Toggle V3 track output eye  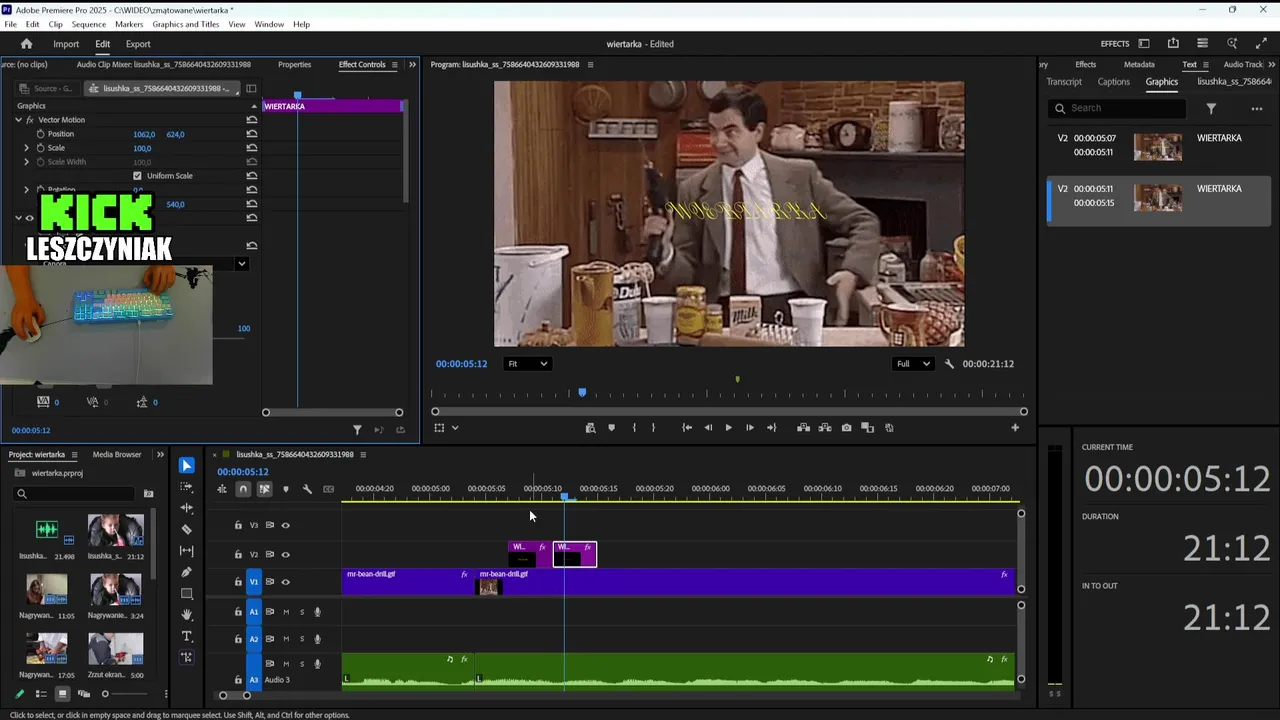[x=285, y=525]
